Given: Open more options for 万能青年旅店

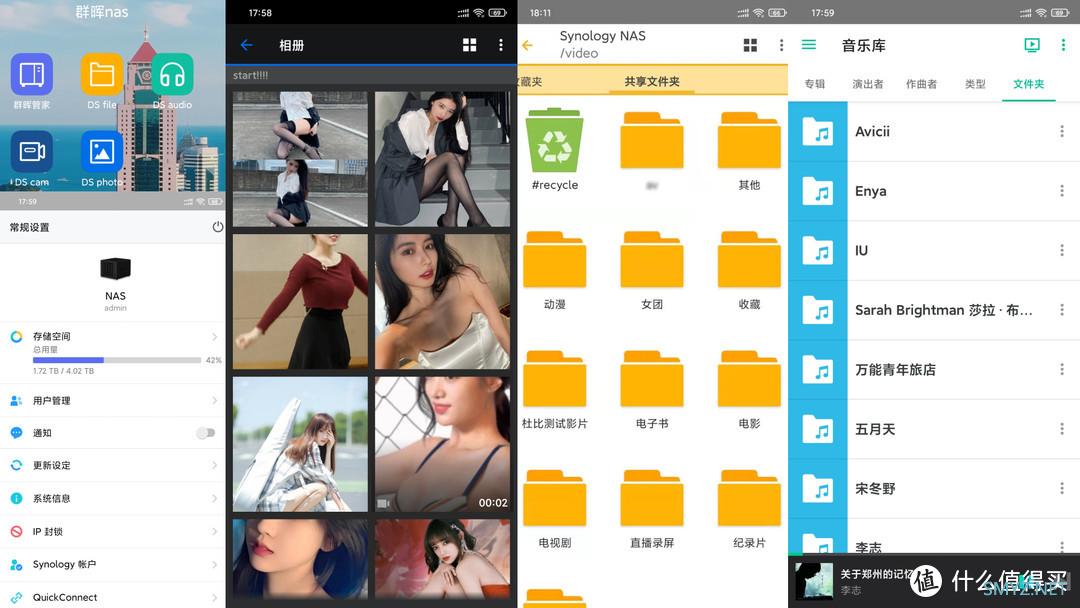Looking at the screenshot, I should tap(1062, 370).
